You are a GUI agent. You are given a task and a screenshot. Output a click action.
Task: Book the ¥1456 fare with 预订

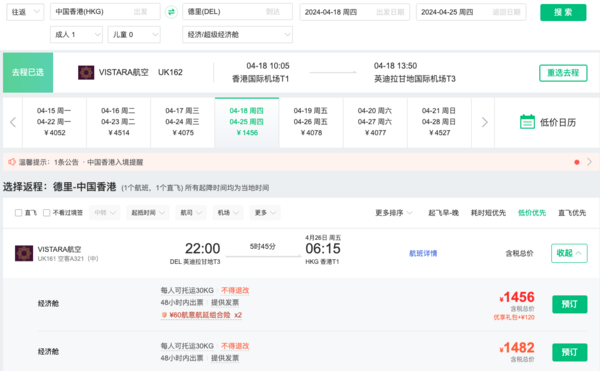570,304
